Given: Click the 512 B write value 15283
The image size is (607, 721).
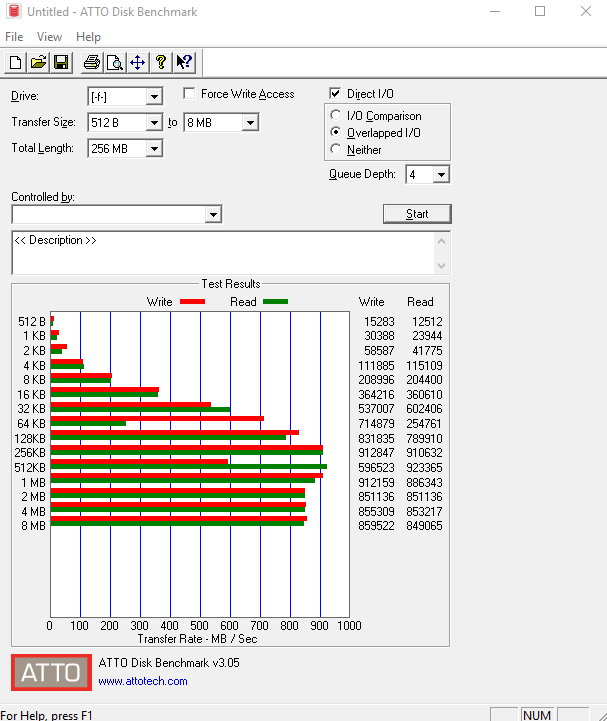Looking at the screenshot, I should [379, 321].
